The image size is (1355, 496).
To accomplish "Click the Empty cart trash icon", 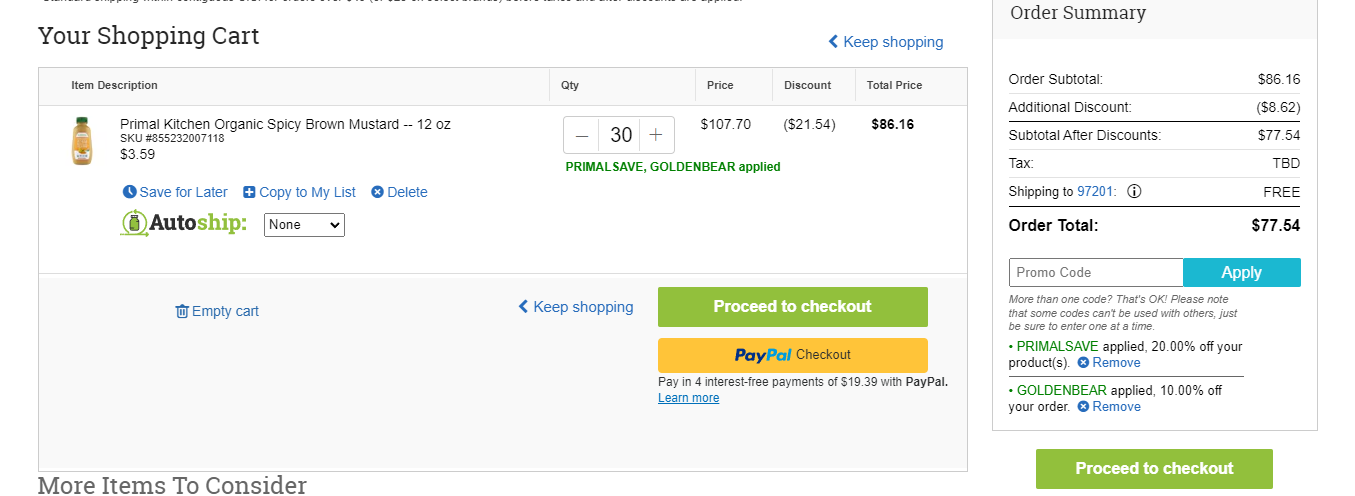I will (182, 311).
